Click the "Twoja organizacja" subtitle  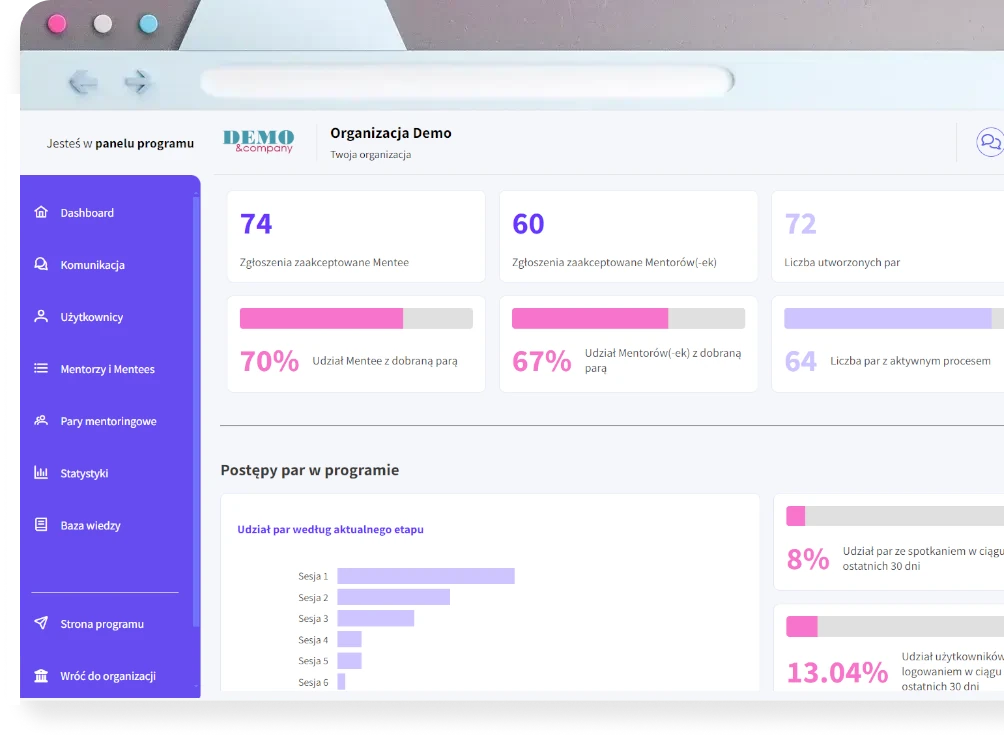click(x=371, y=154)
